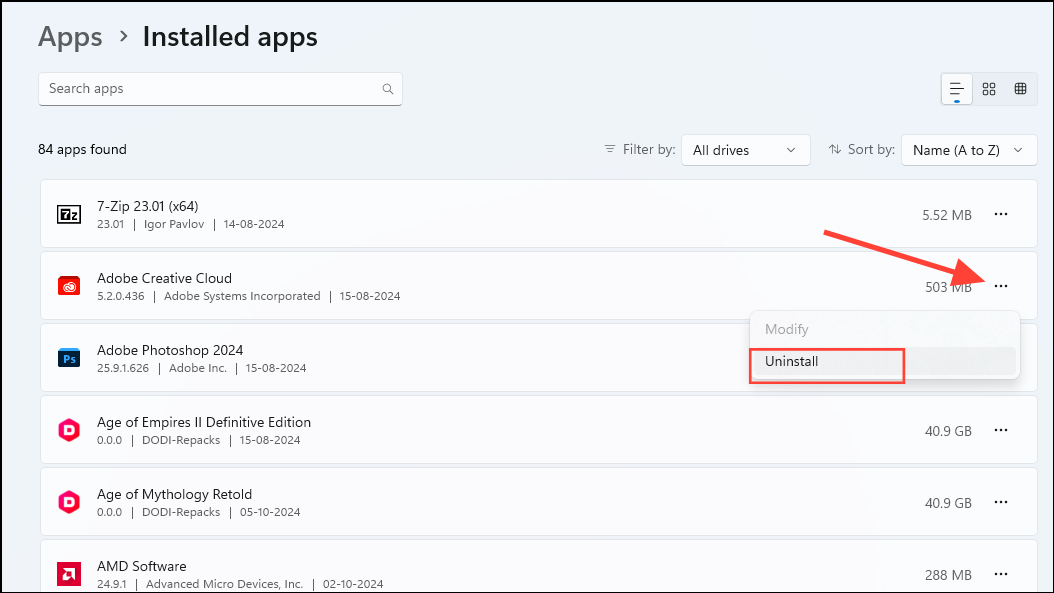The width and height of the screenshot is (1054, 593).
Task: Go back to Apps breadcrumb
Action: (x=70, y=37)
